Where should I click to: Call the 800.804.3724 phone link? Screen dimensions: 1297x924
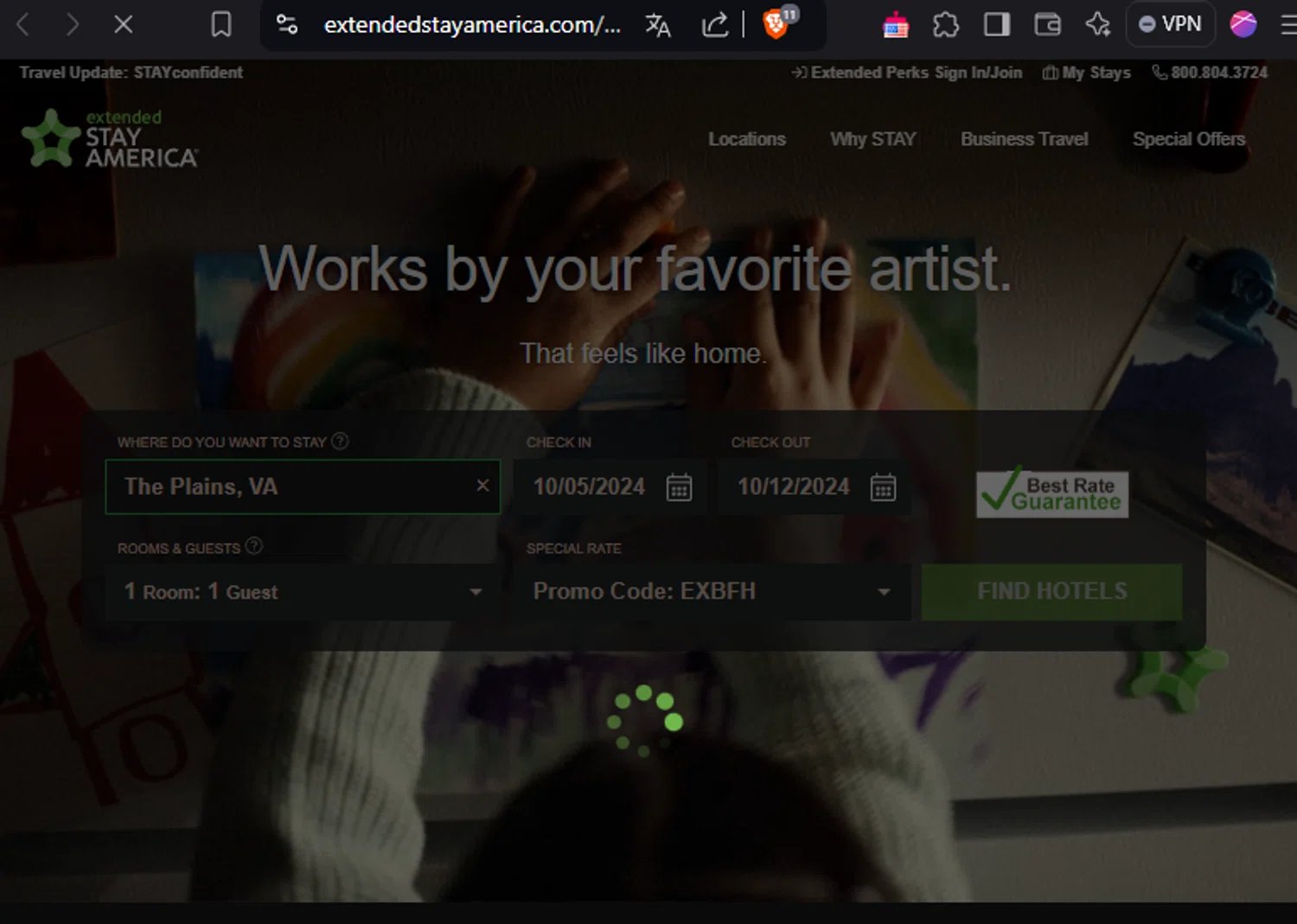(x=1210, y=73)
